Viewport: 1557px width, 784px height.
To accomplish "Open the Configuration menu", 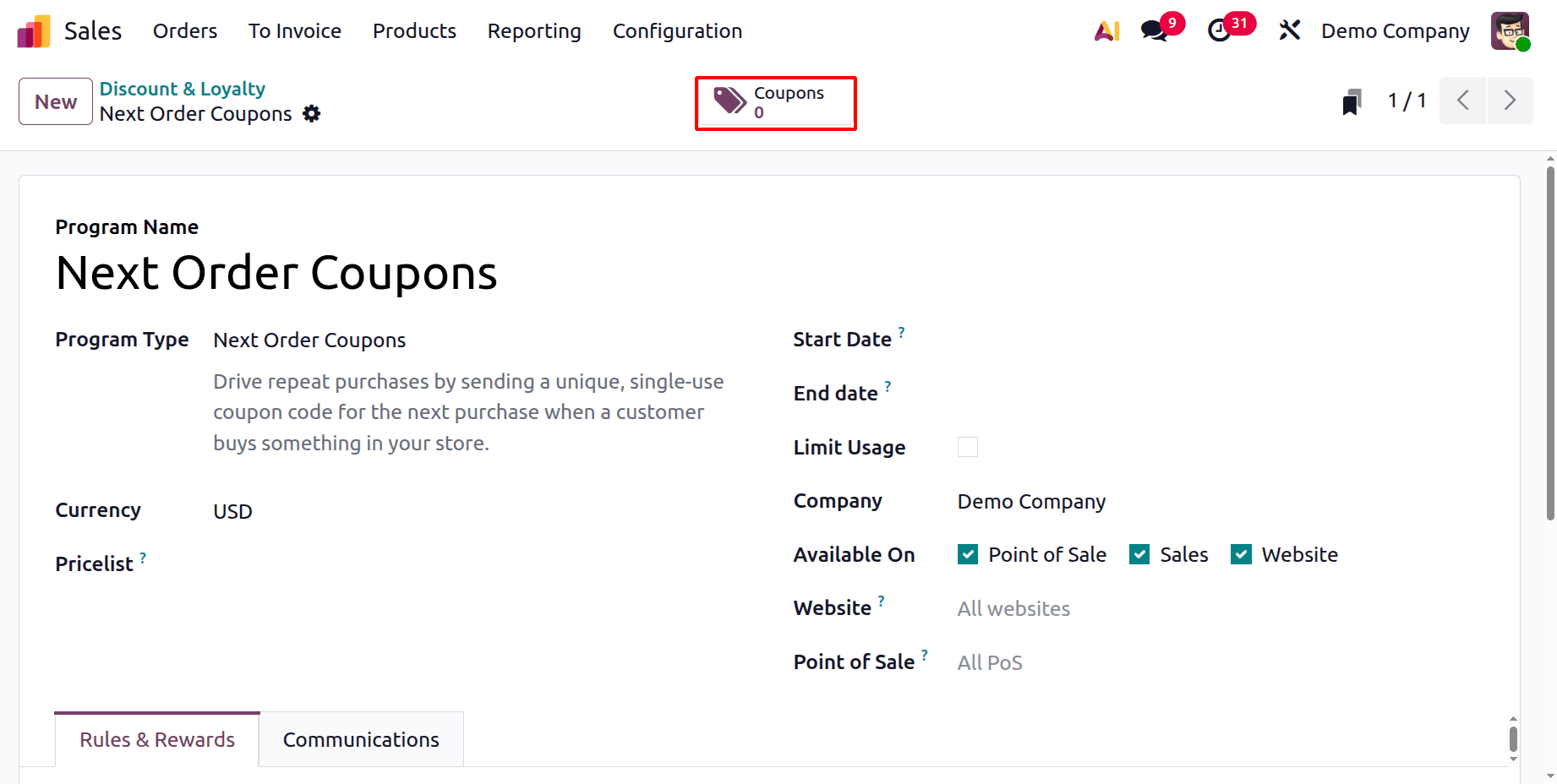I will pos(677,31).
